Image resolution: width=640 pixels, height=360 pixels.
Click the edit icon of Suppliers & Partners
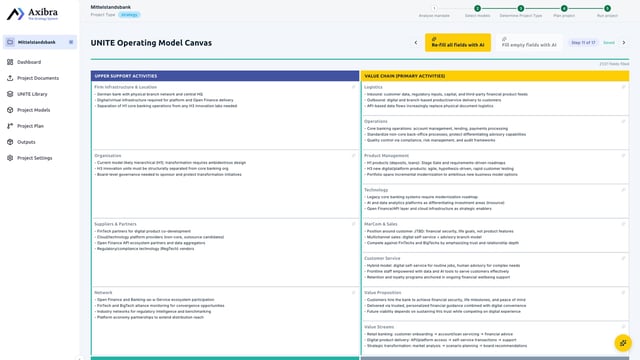[x=353, y=224]
